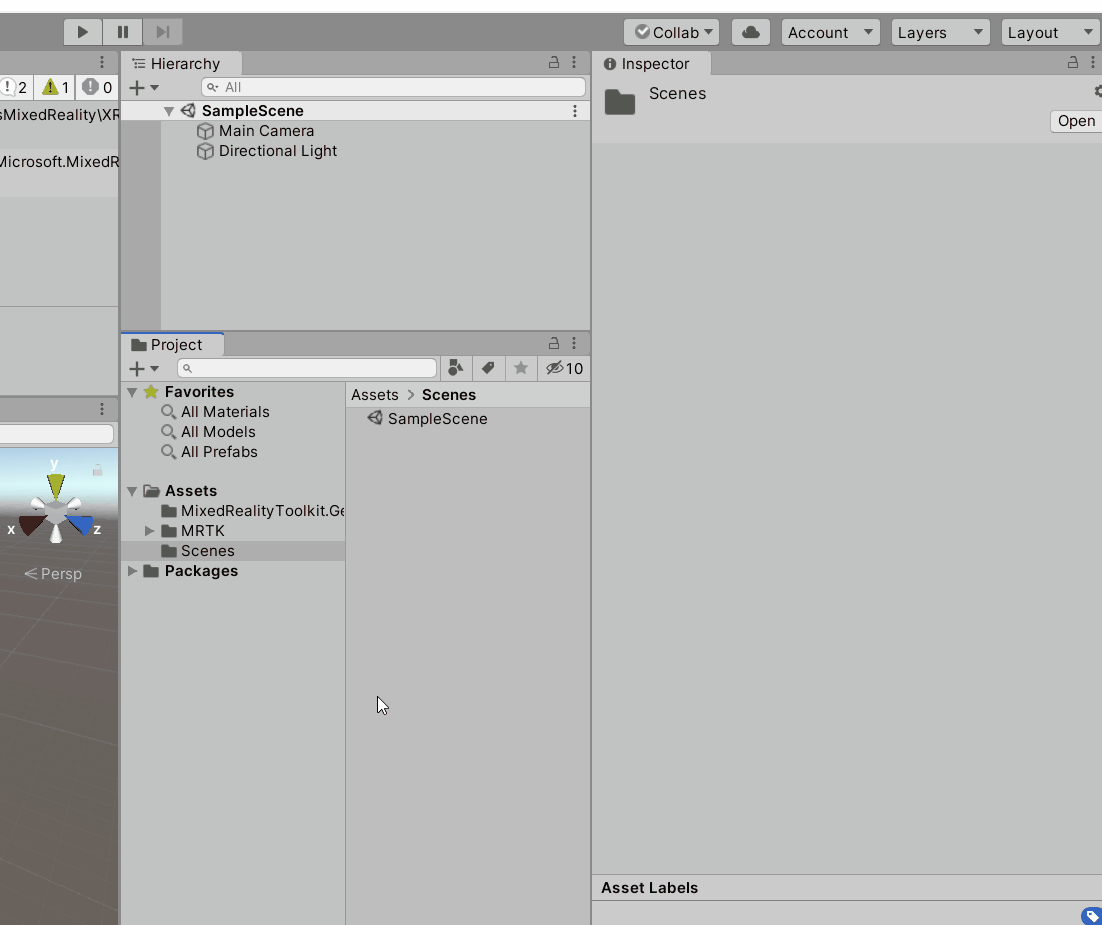Viewport: 1102px width, 925px height.
Task: Click the Search by Label tag icon
Action: [x=488, y=368]
